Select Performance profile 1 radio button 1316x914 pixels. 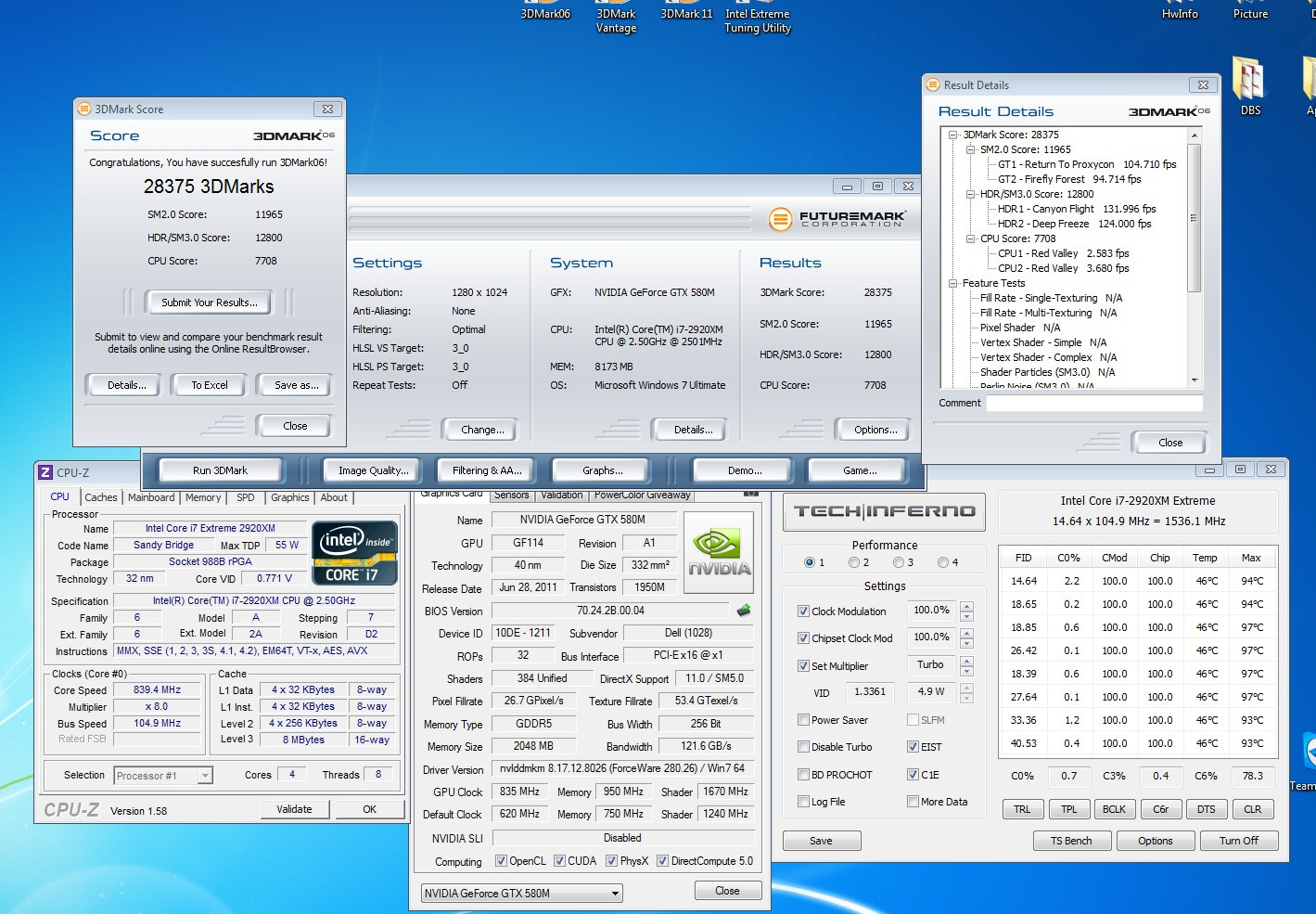click(810, 562)
